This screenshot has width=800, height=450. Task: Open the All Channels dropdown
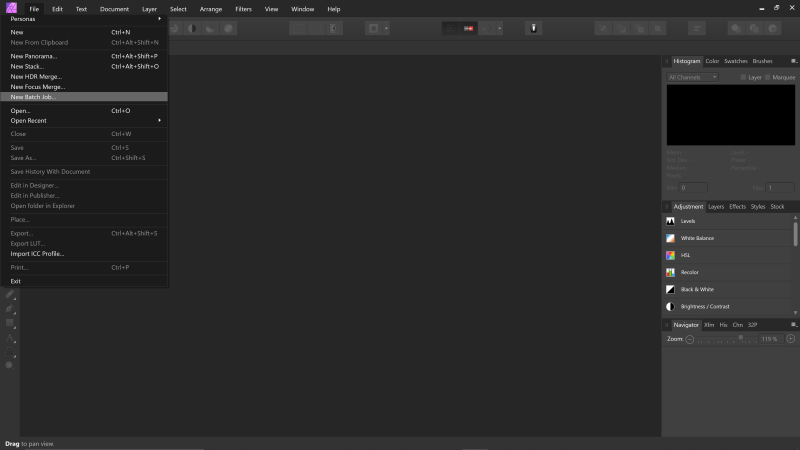coord(692,78)
